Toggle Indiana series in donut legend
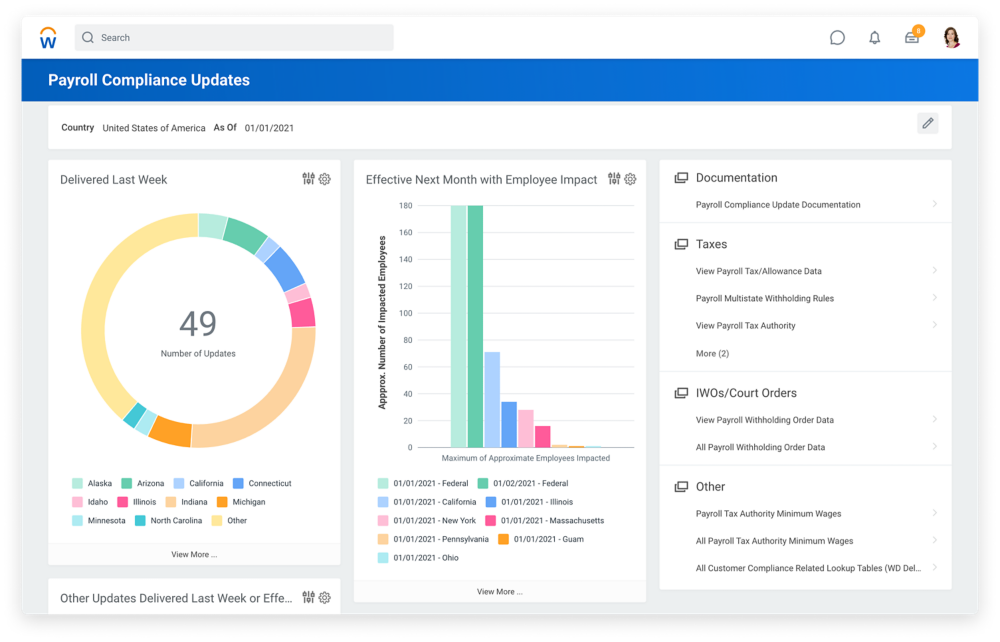Image resolution: width=1000 pixels, height=642 pixels. (x=171, y=502)
